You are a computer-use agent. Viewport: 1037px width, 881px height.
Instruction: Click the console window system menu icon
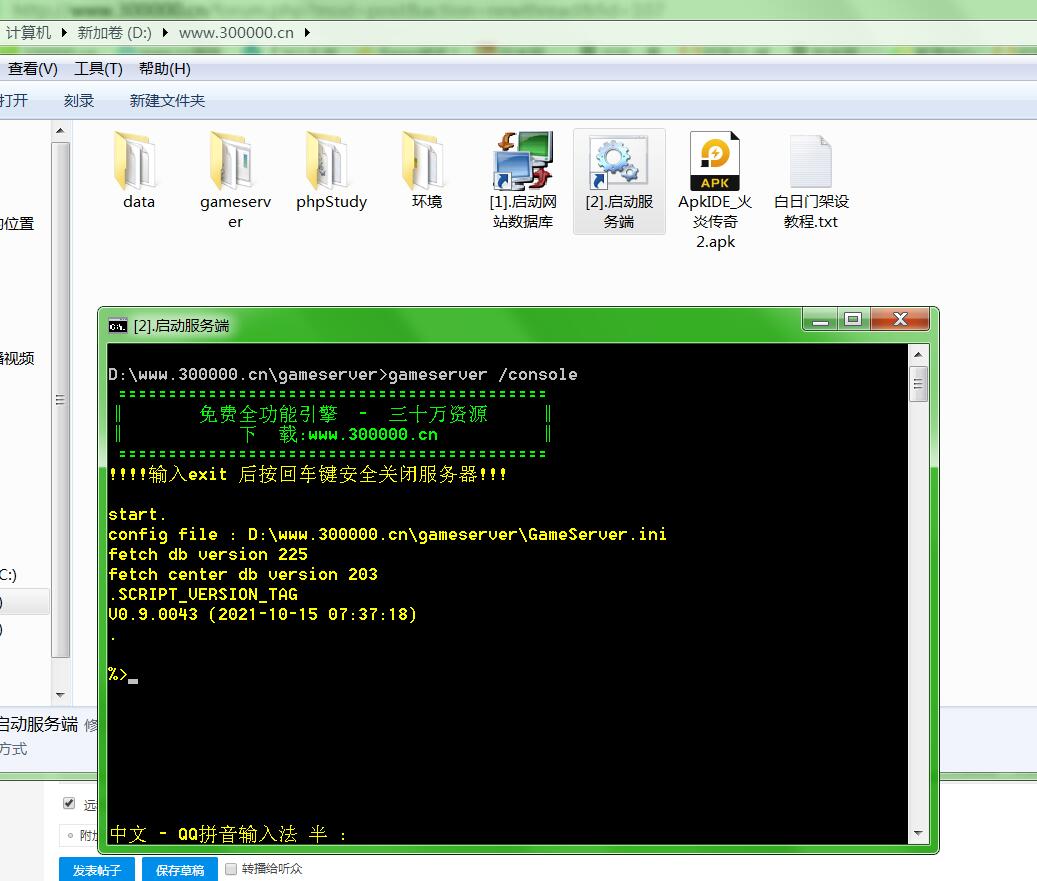(118, 325)
